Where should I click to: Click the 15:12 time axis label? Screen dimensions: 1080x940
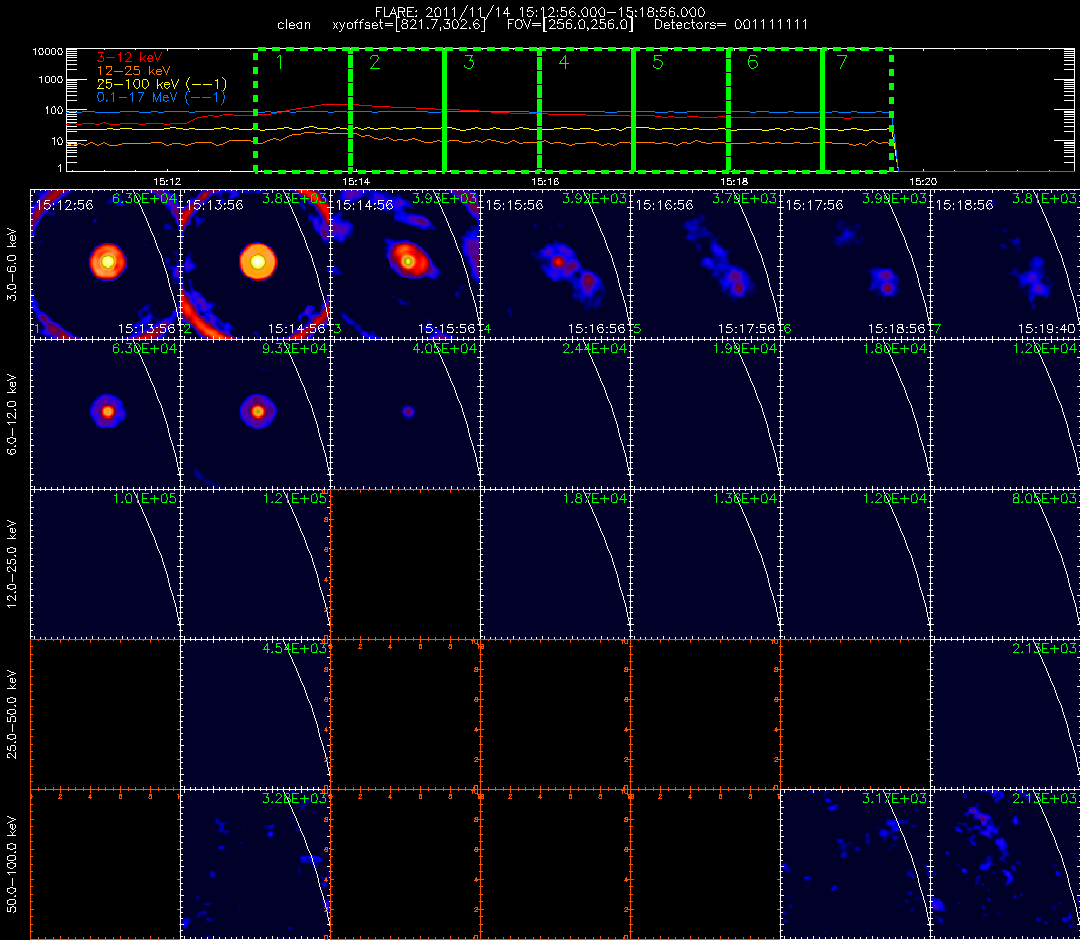167,181
